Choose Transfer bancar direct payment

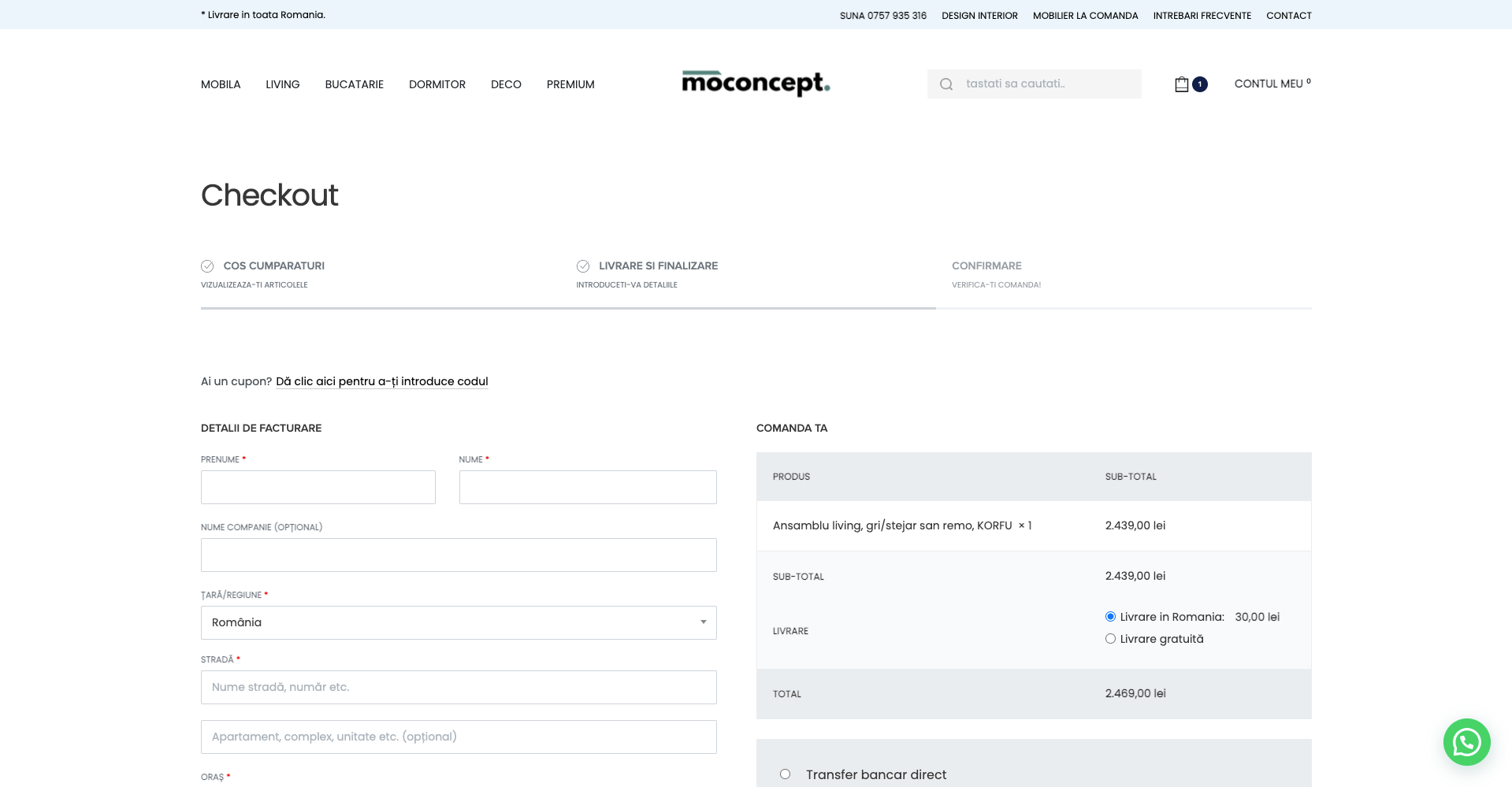[x=785, y=774]
